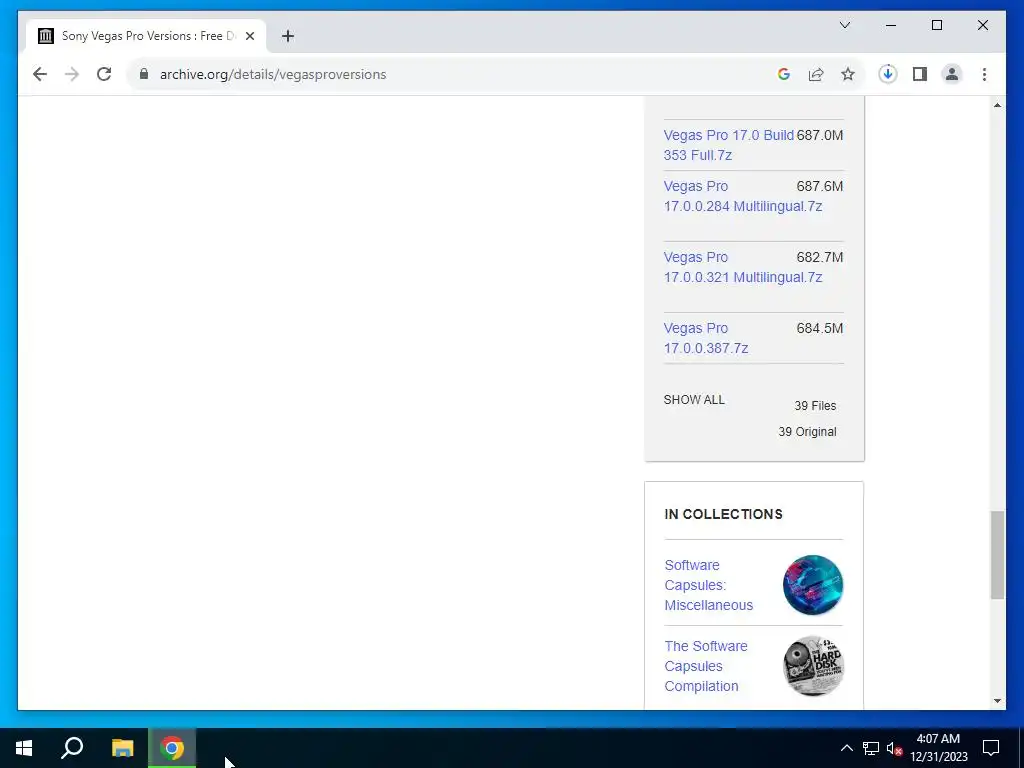This screenshot has width=1024, height=768.
Task: Click Chrome icon in taskbar
Action: tap(172, 748)
